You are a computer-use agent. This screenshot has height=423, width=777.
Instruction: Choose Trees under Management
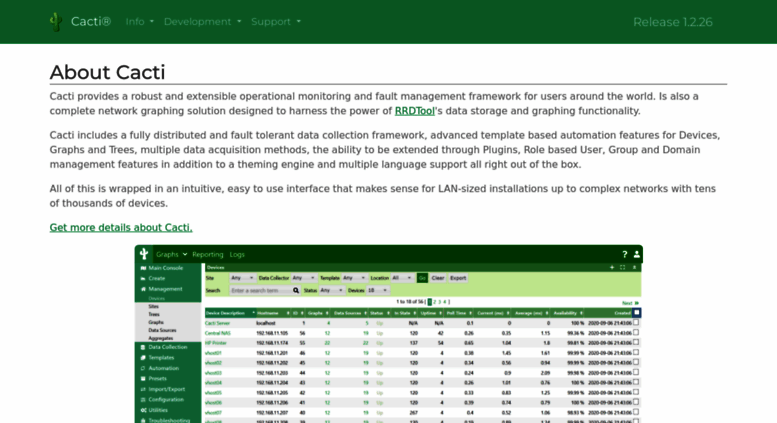tap(154, 315)
